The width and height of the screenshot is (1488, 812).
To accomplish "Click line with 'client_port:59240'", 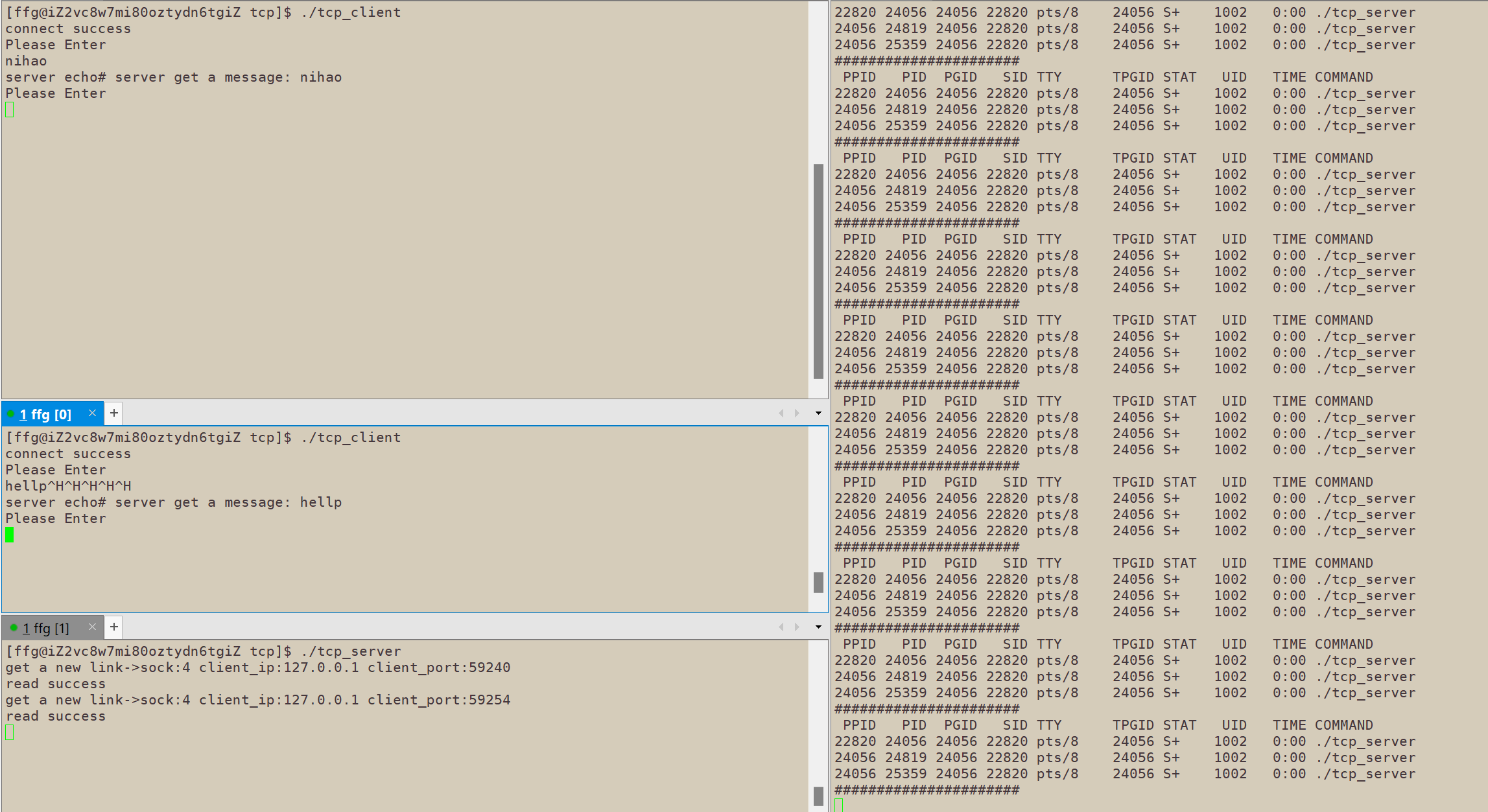I will (x=258, y=667).
